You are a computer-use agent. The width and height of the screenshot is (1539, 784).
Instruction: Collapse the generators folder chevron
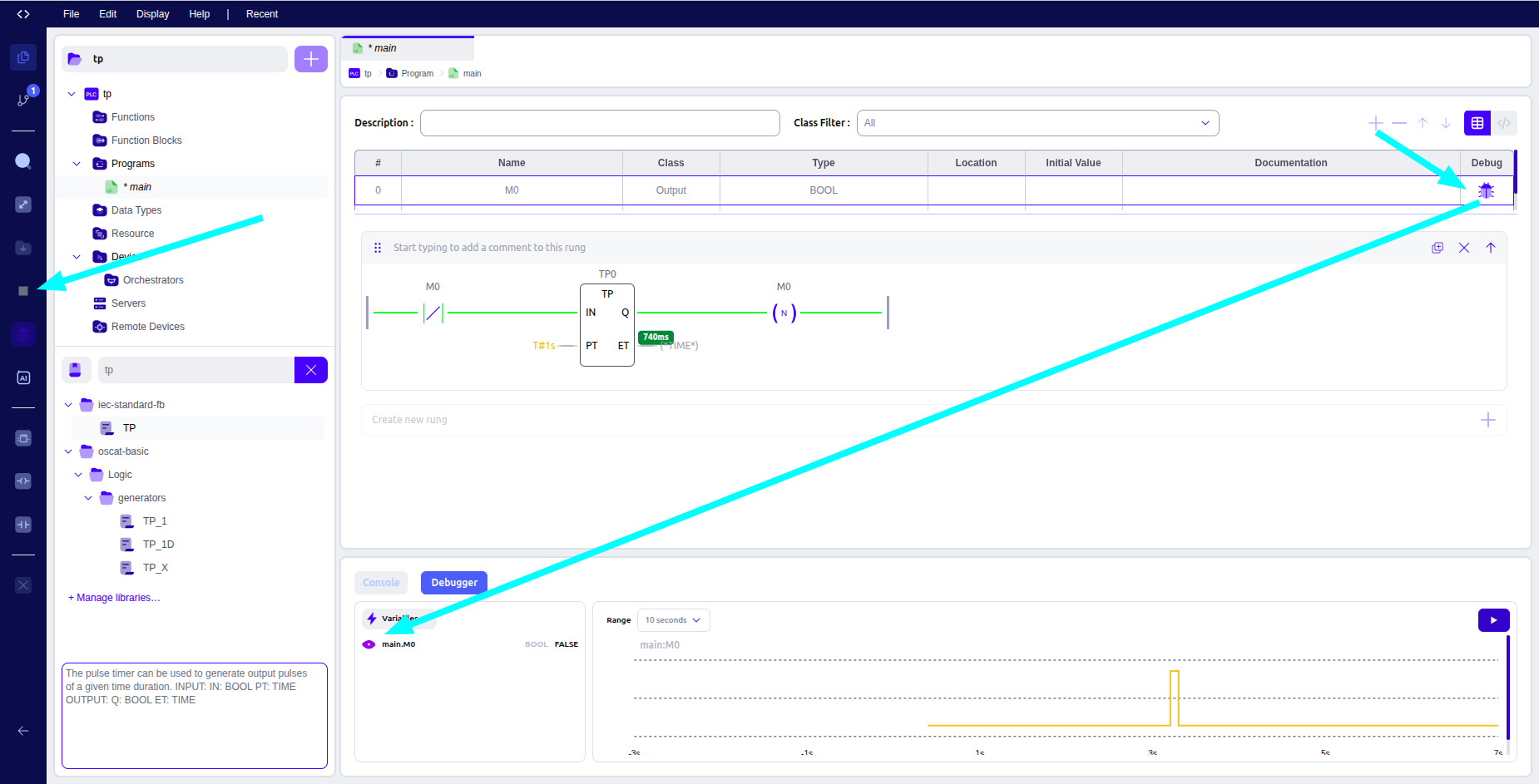coord(88,498)
